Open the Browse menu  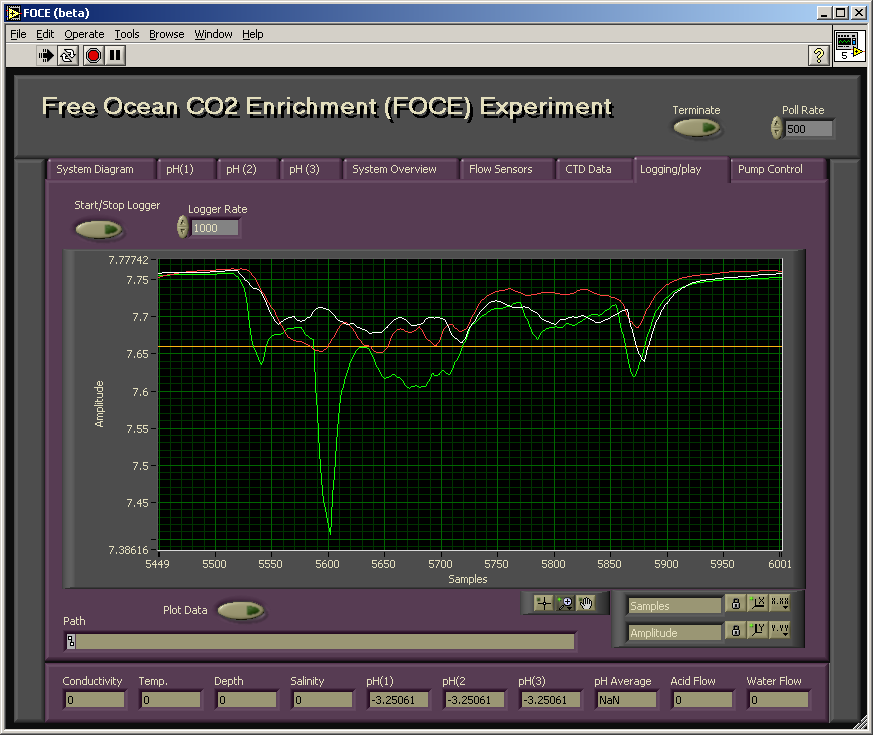coord(166,35)
